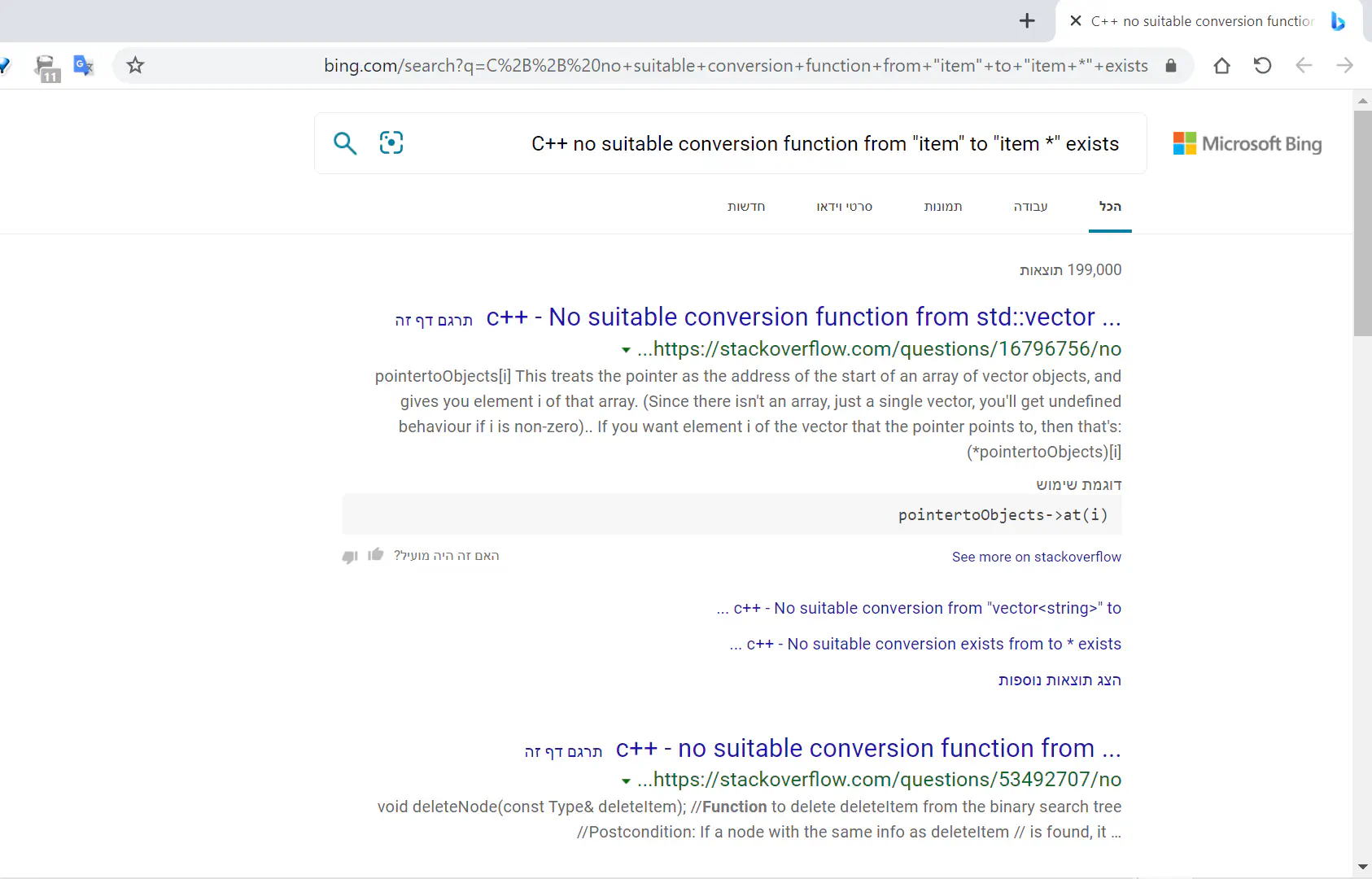This screenshot has width=1372, height=879.
Task: Reload the page with refresh icon
Action: (1262, 66)
